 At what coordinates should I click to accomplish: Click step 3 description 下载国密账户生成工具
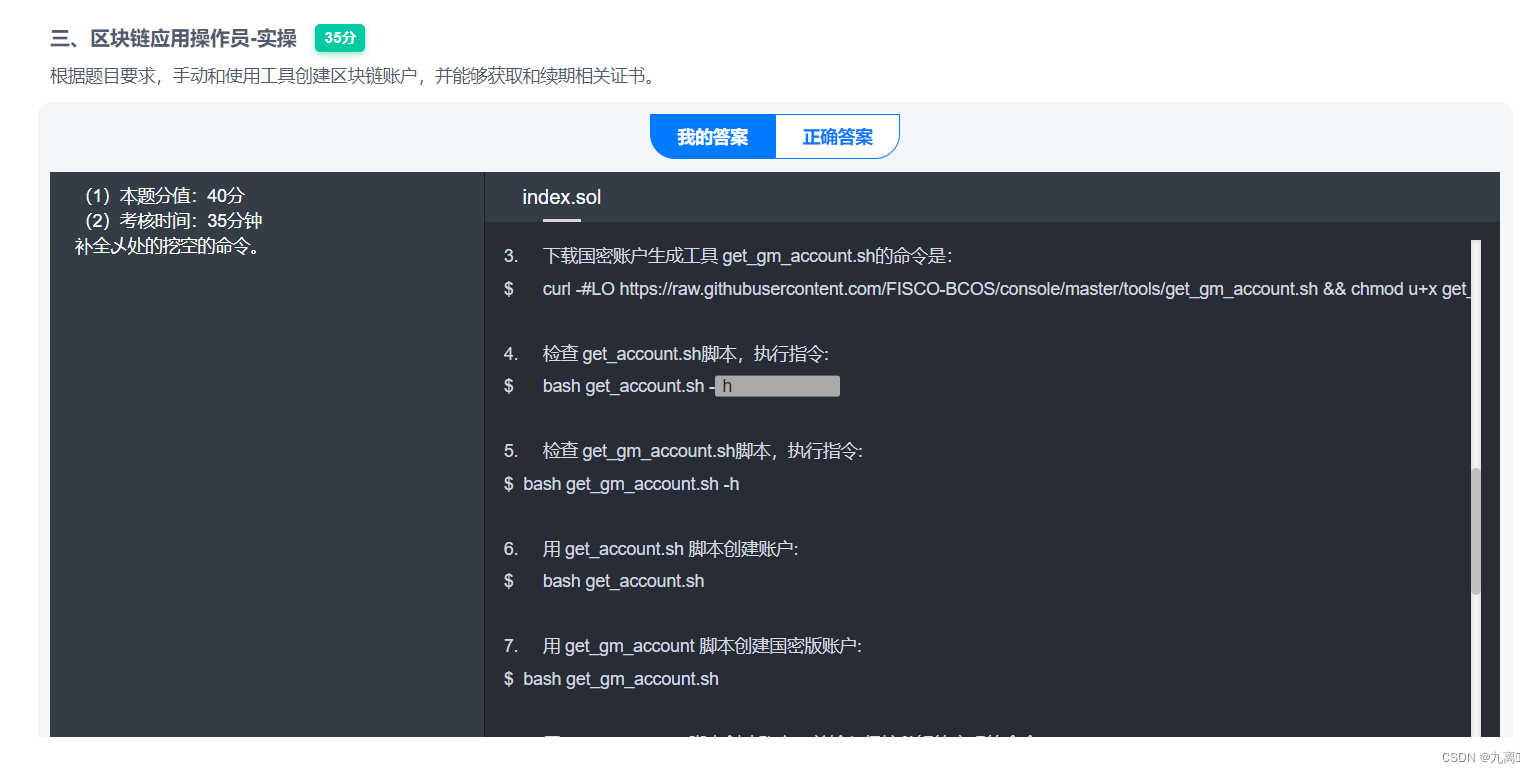(x=748, y=256)
